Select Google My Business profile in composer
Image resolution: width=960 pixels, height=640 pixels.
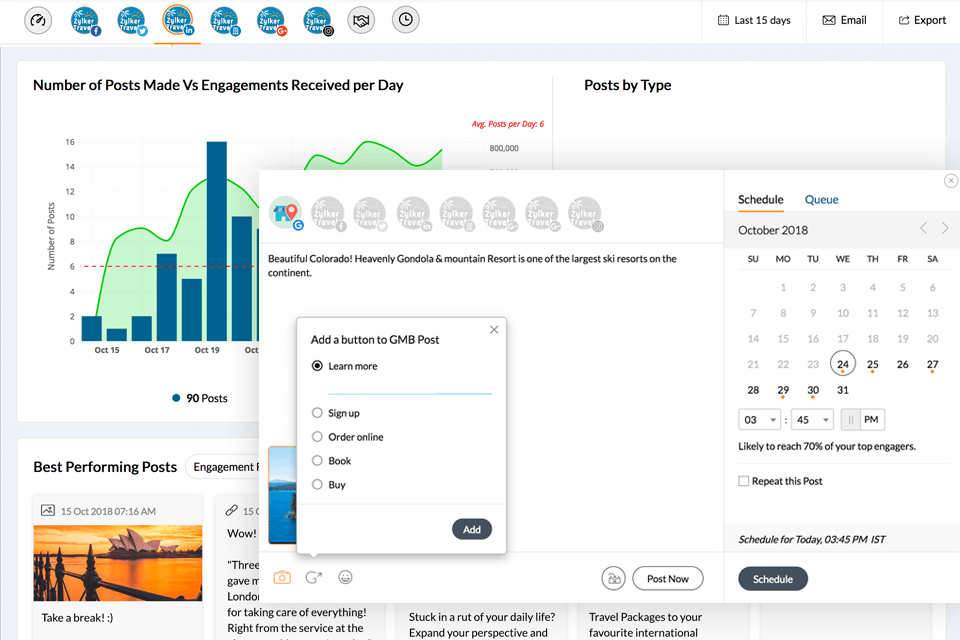coord(286,213)
